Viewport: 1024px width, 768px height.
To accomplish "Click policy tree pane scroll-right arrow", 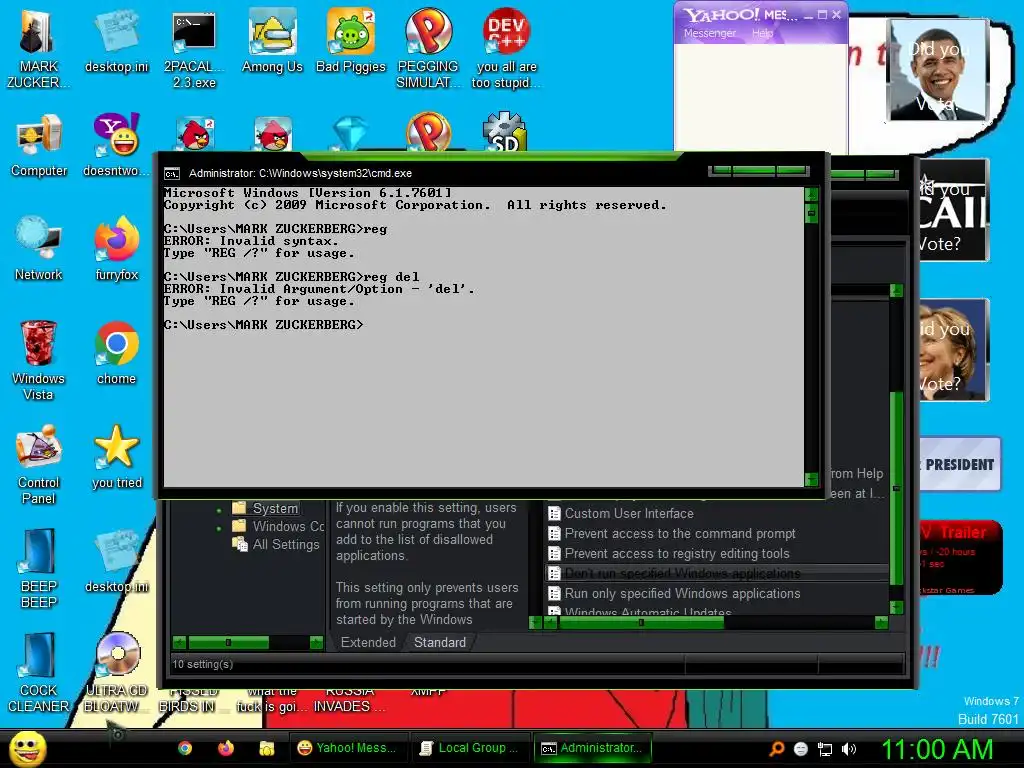I will pyautogui.click(x=316, y=643).
